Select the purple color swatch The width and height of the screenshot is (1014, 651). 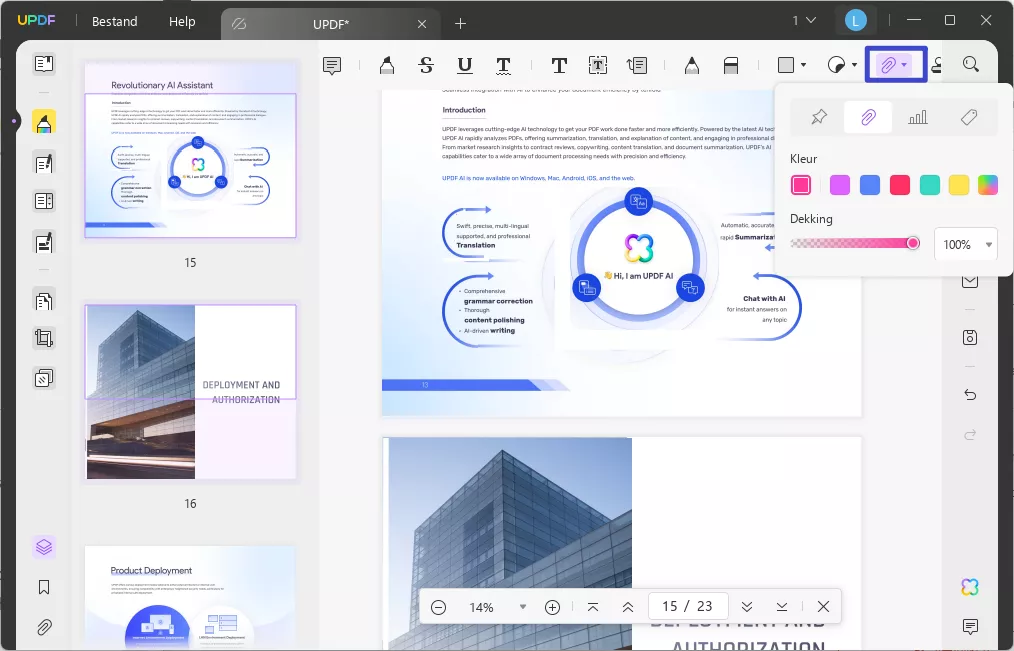click(x=839, y=185)
